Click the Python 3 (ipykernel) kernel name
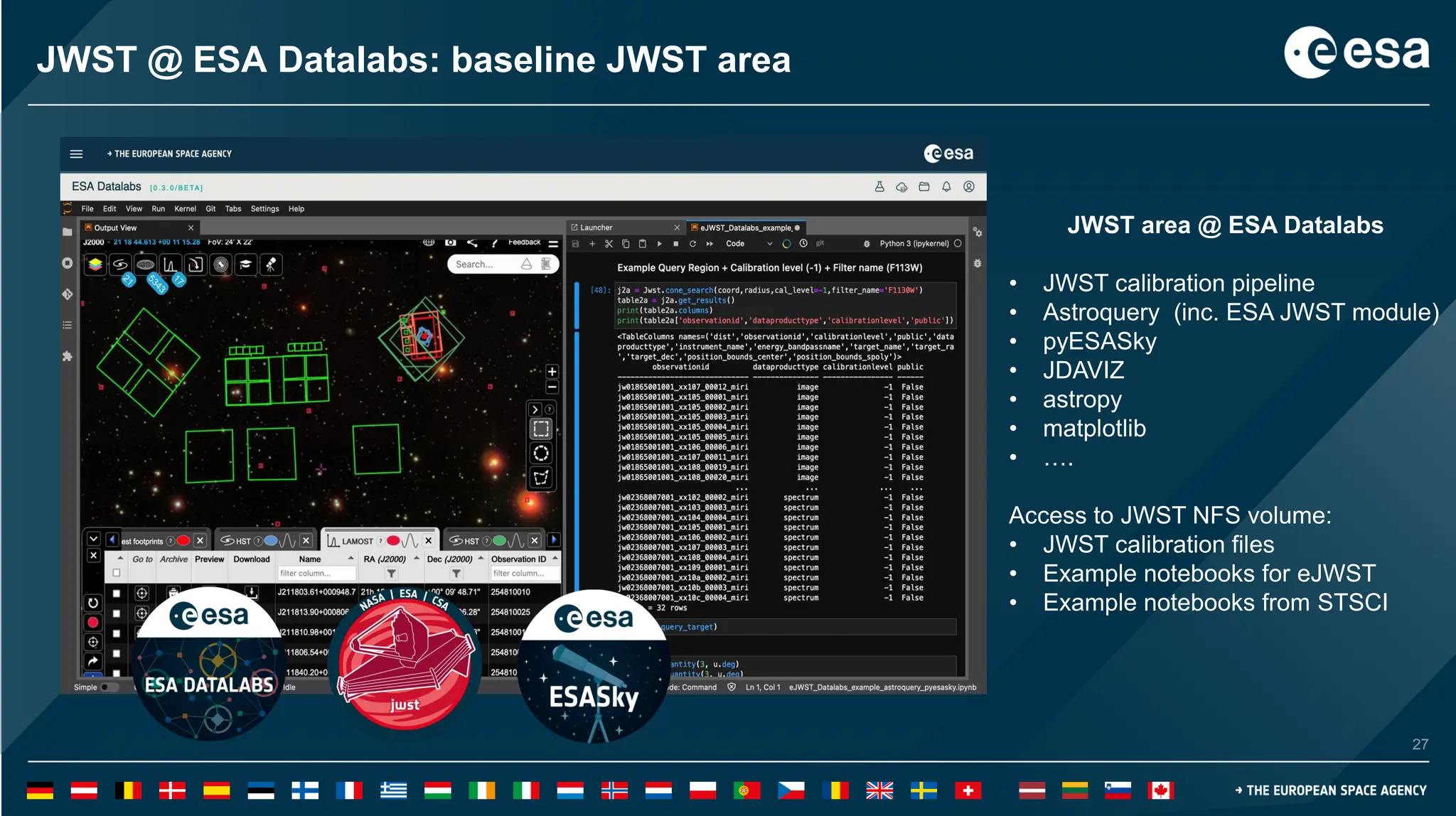 914,244
